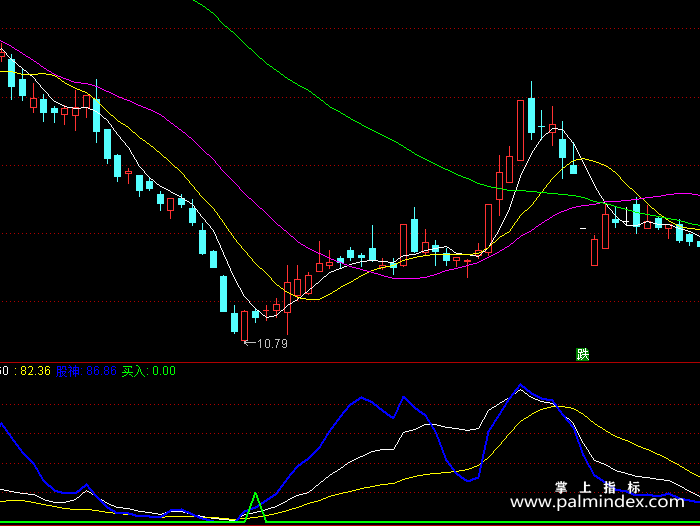Screen dimensions: 700x526
Task: Click the tallest red candlestick near peak
Action: 521,130
